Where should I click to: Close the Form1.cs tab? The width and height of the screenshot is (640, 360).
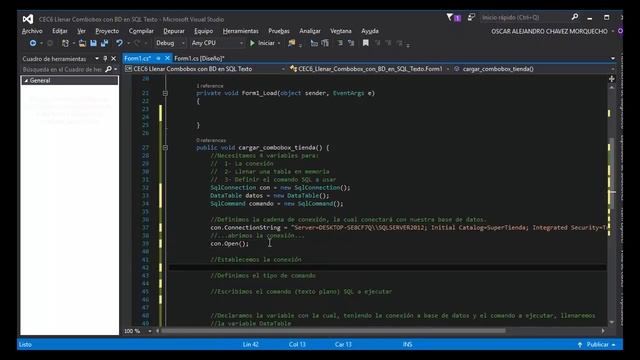click(167, 58)
